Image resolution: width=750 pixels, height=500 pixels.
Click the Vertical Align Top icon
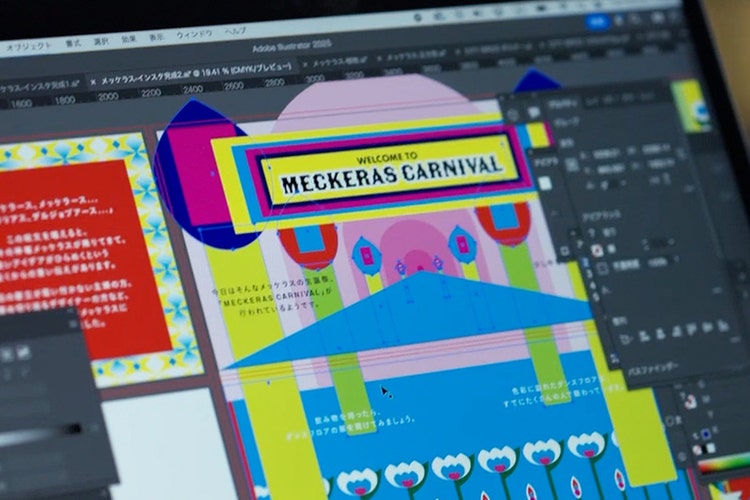coord(692,329)
